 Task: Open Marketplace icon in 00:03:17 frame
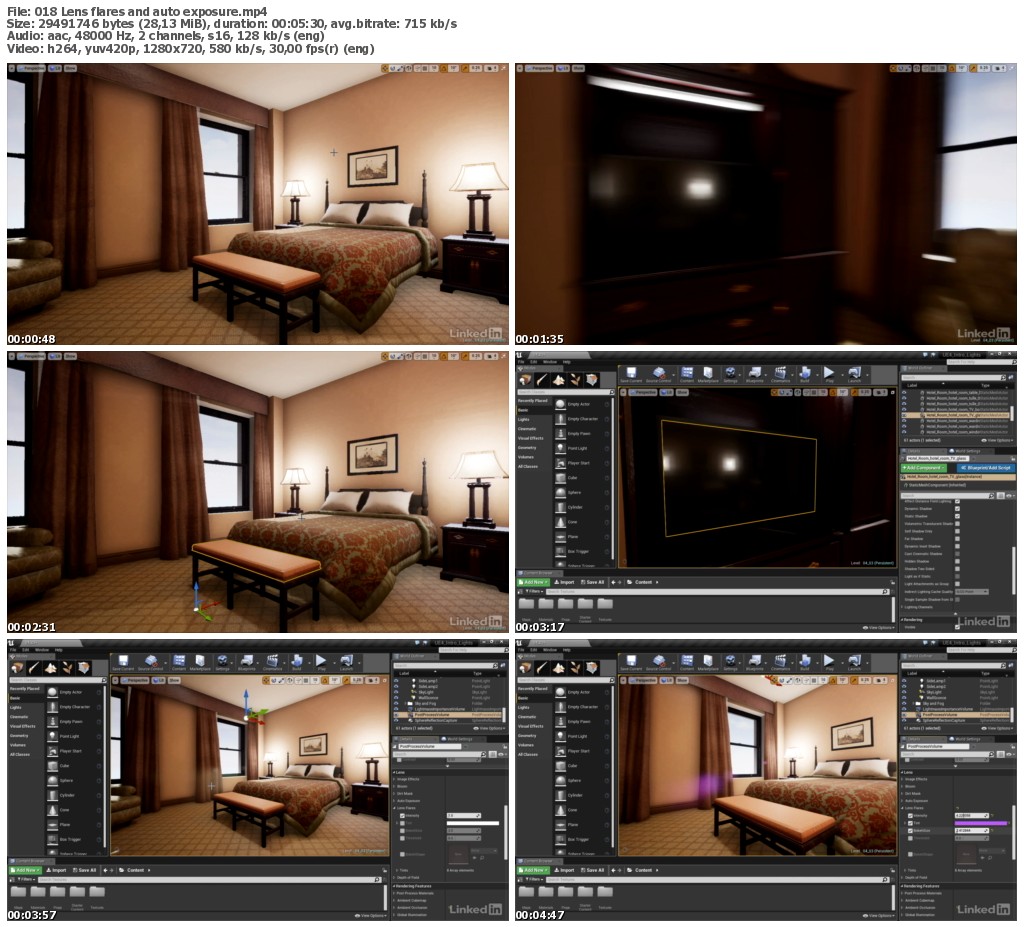click(x=708, y=374)
